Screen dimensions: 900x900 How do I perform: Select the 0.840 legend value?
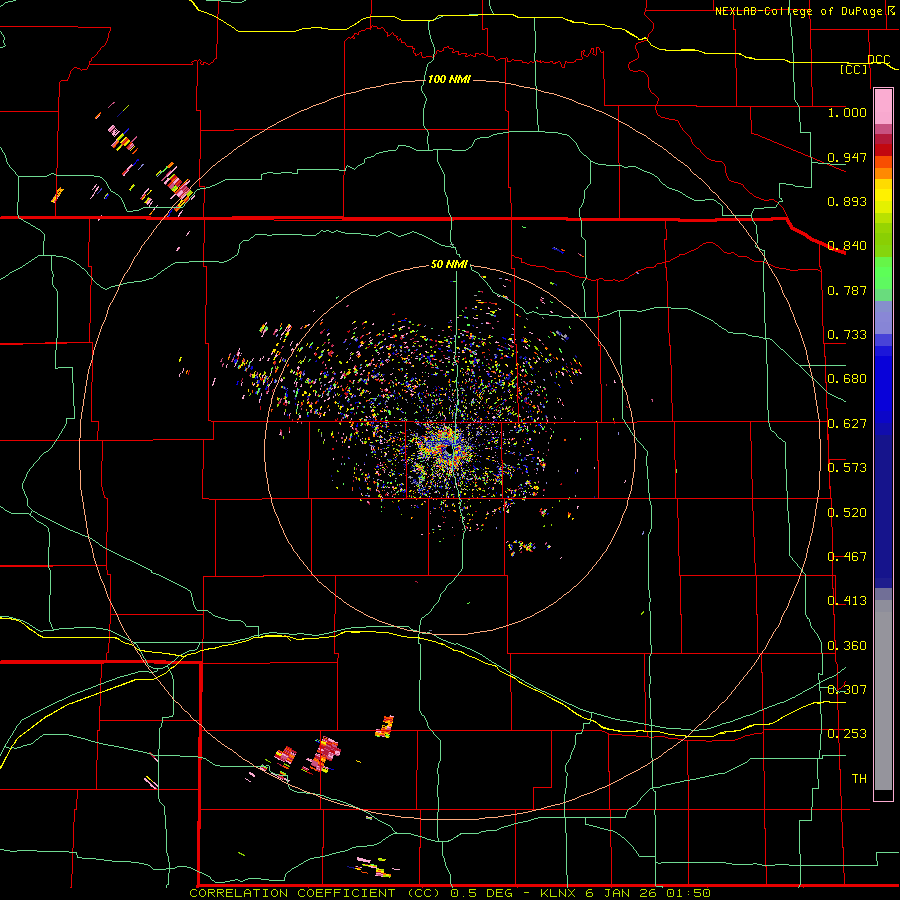coord(847,246)
